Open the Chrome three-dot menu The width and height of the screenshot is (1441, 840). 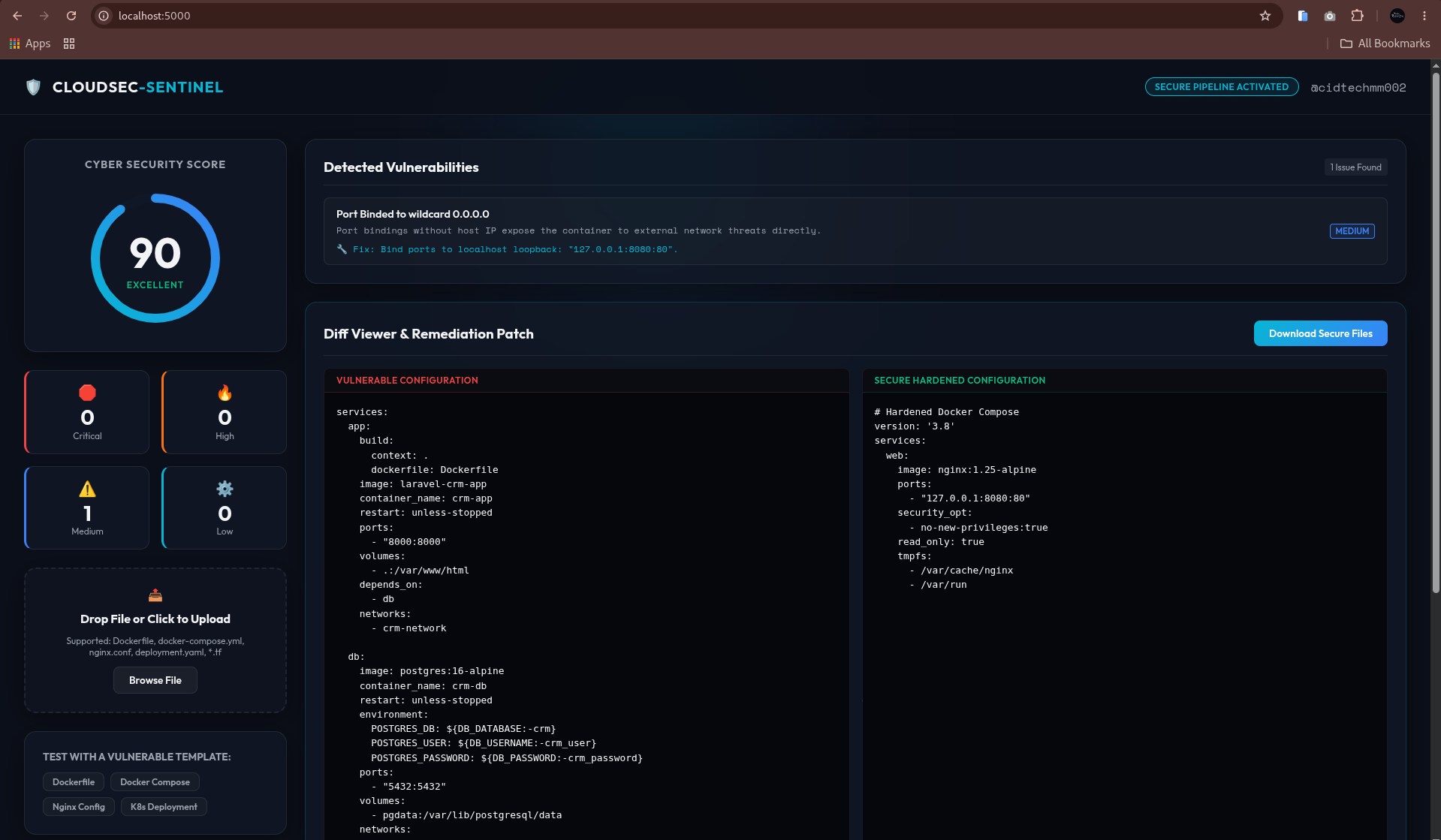[1424, 16]
